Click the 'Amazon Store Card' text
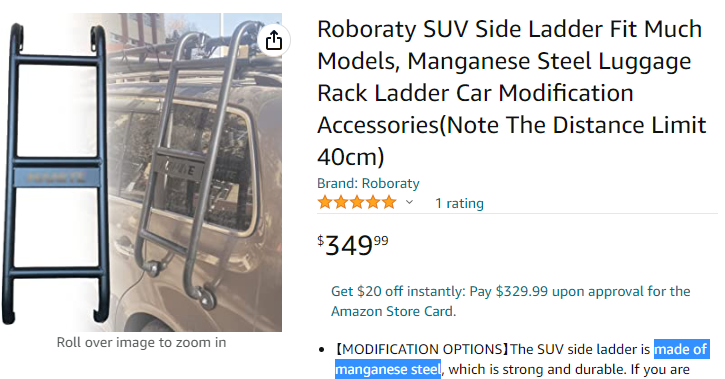The height and width of the screenshot is (379, 725). [x=393, y=312]
